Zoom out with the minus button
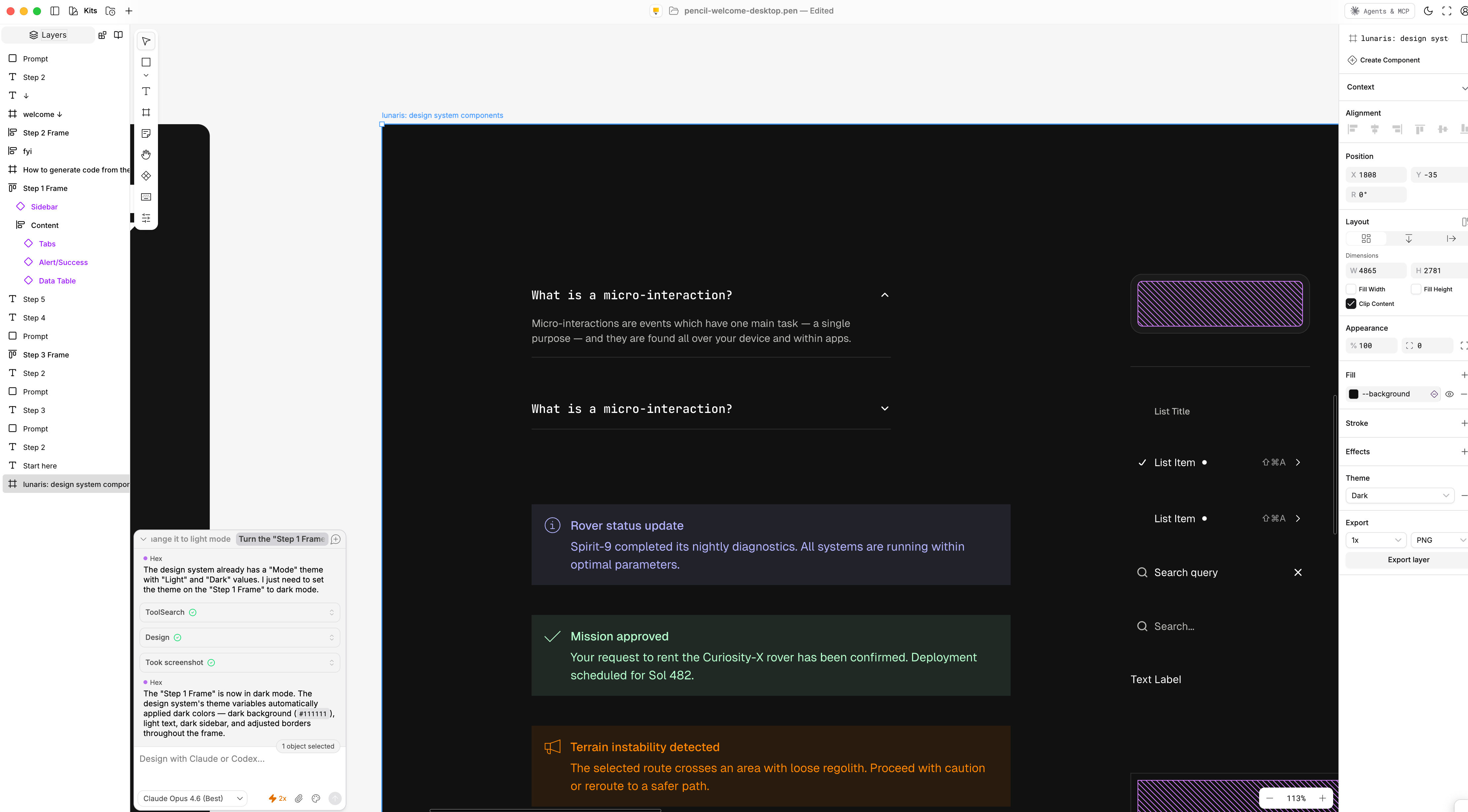This screenshot has height=812, width=1468. [1270, 798]
